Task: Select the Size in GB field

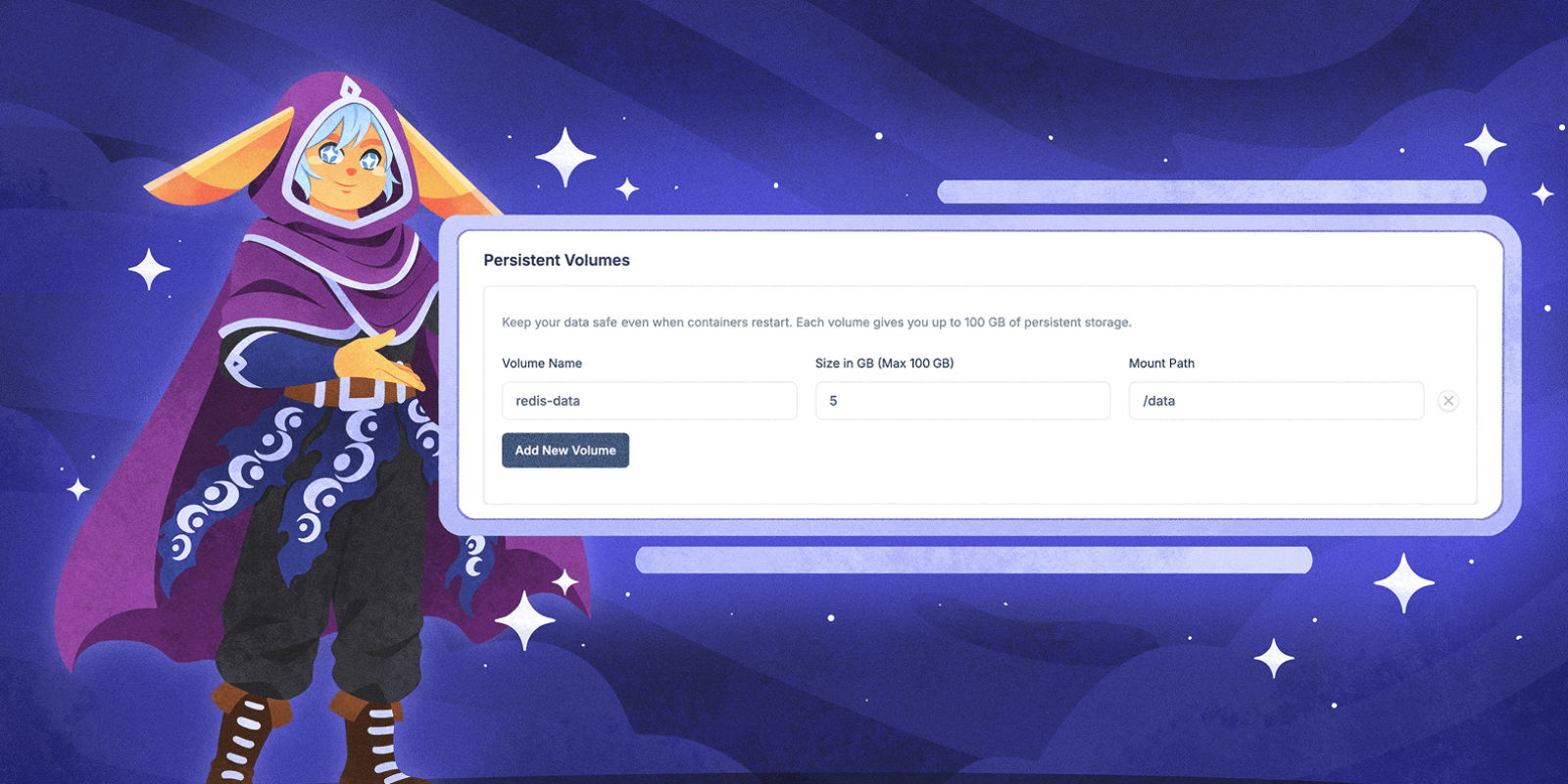Action: (962, 401)
